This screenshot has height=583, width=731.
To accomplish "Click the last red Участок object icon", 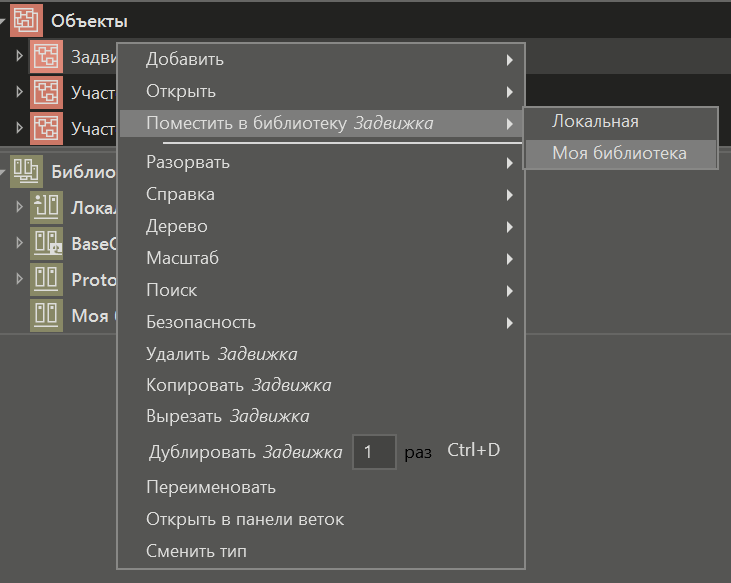I will 46,128.
